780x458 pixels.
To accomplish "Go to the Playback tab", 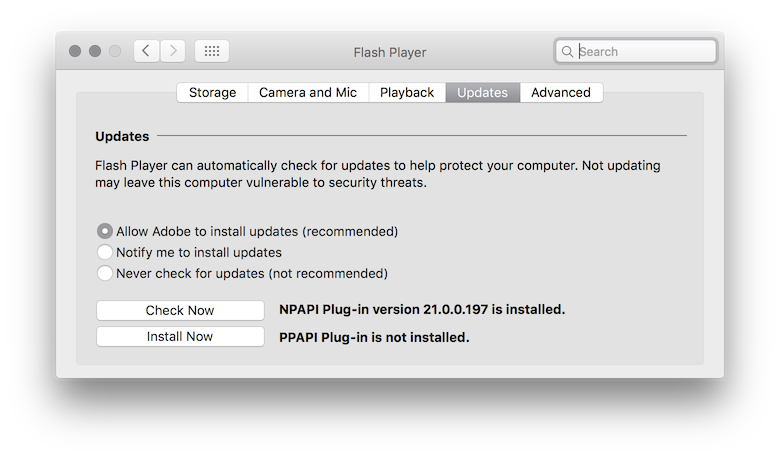I will (407, 93).
